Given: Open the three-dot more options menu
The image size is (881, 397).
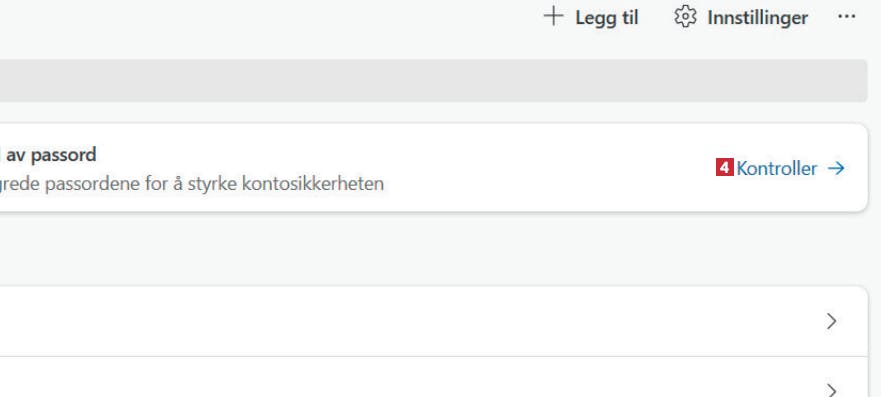Looking at the screenshot, I should 847,17.
